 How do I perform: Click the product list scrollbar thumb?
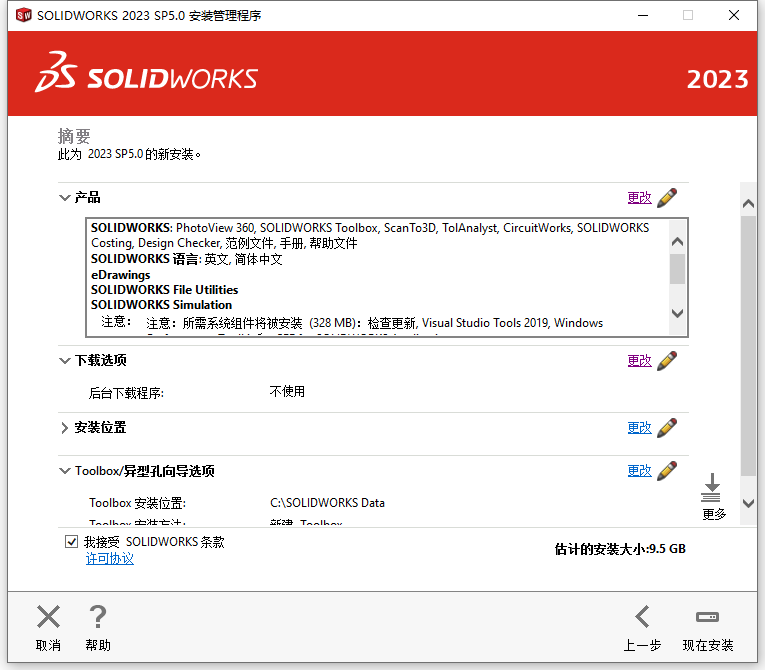(677, 269)
